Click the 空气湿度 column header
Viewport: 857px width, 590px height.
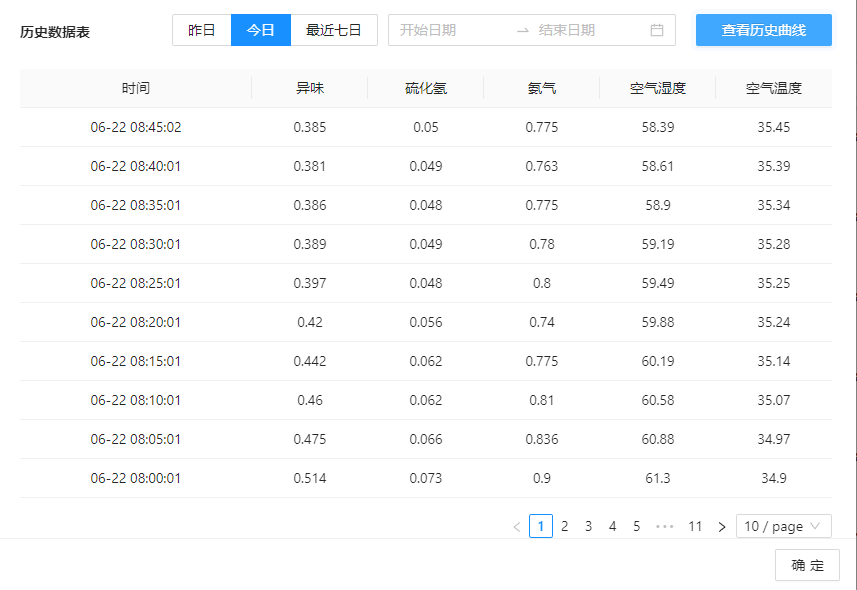[x=658, y=88]
